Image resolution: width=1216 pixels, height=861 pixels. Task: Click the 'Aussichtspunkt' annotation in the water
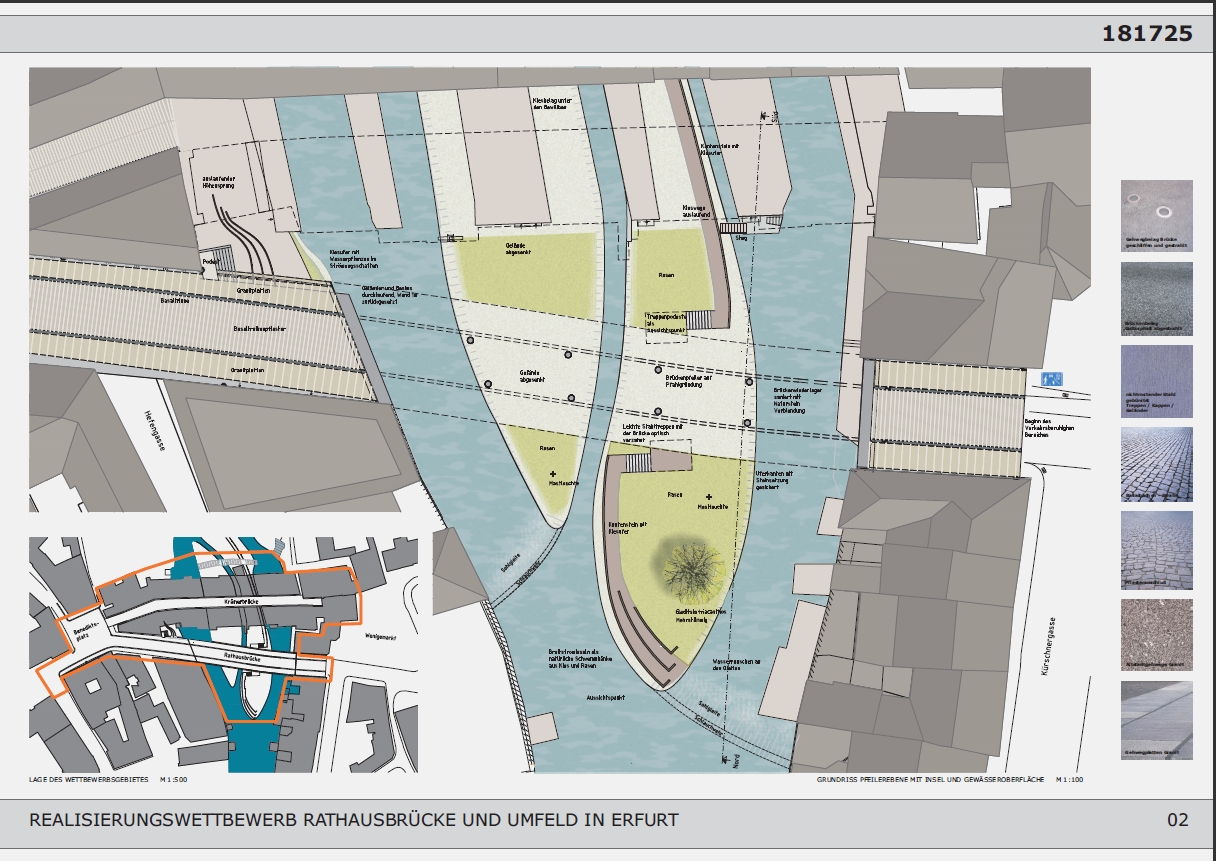[x=606, y=699]
